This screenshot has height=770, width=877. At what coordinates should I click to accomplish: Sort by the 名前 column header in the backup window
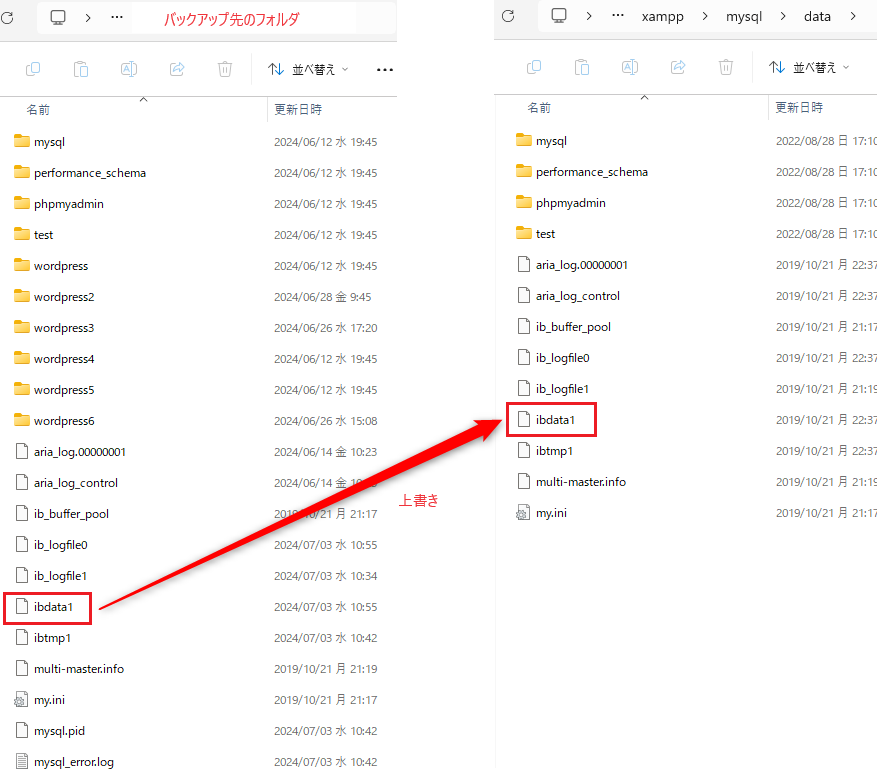click(x=38, y=109)
